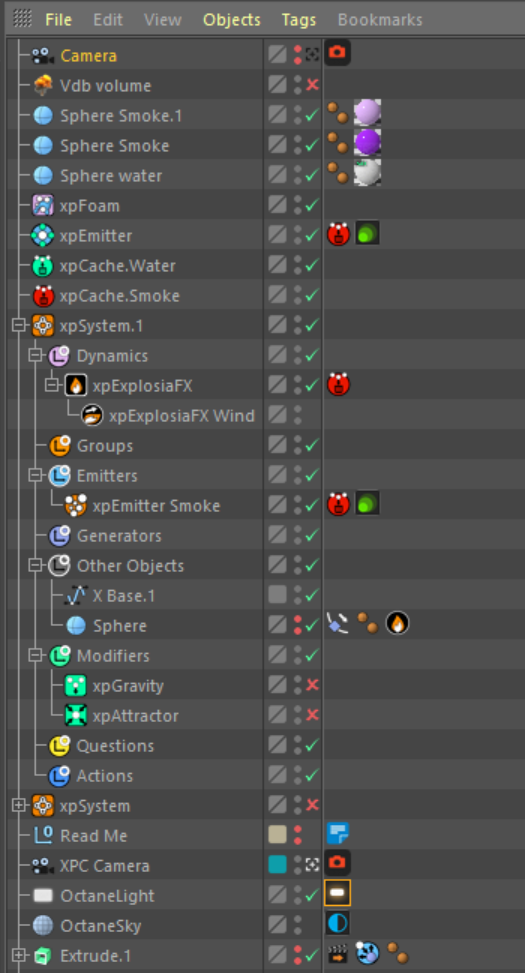Select the xpGravity modifier icon
This screenshot has width=525, height=973.
(76, 686)
